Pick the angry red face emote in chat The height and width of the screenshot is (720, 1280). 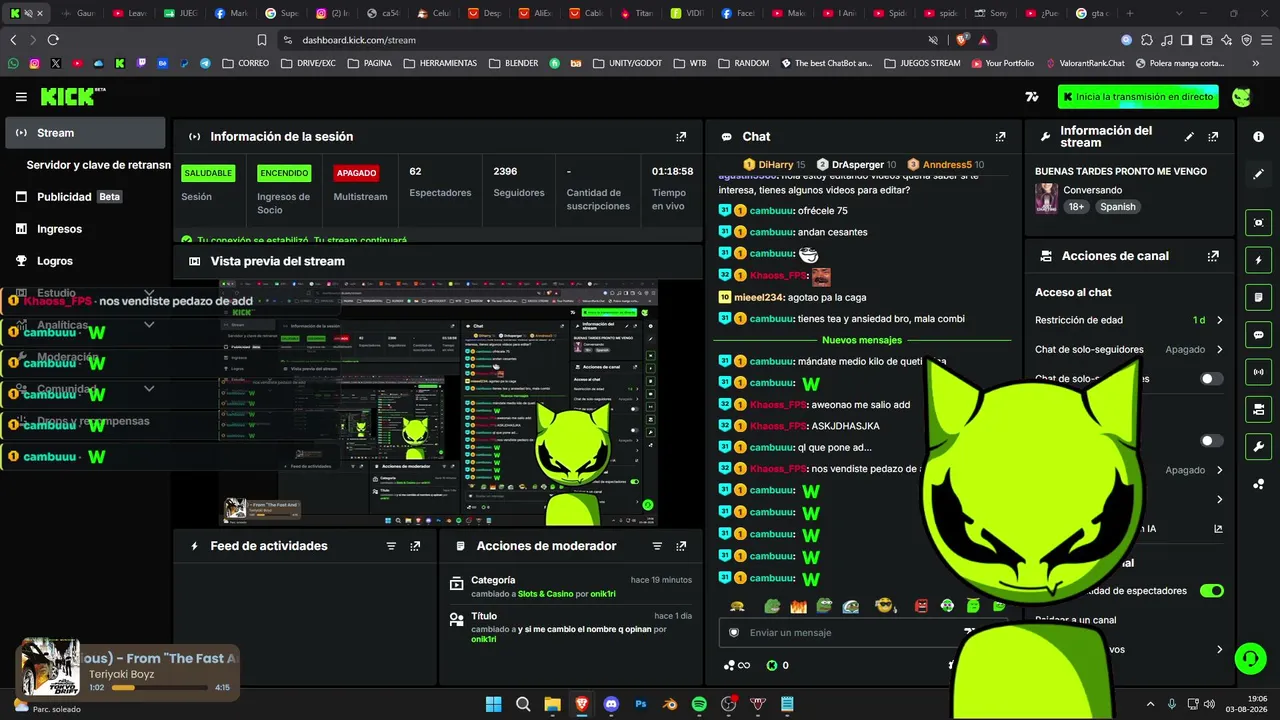coord(921,606)
